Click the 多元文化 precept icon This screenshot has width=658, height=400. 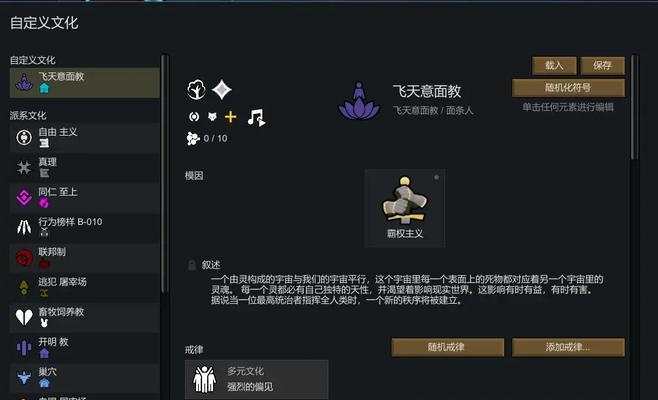(x=204, y=379)
